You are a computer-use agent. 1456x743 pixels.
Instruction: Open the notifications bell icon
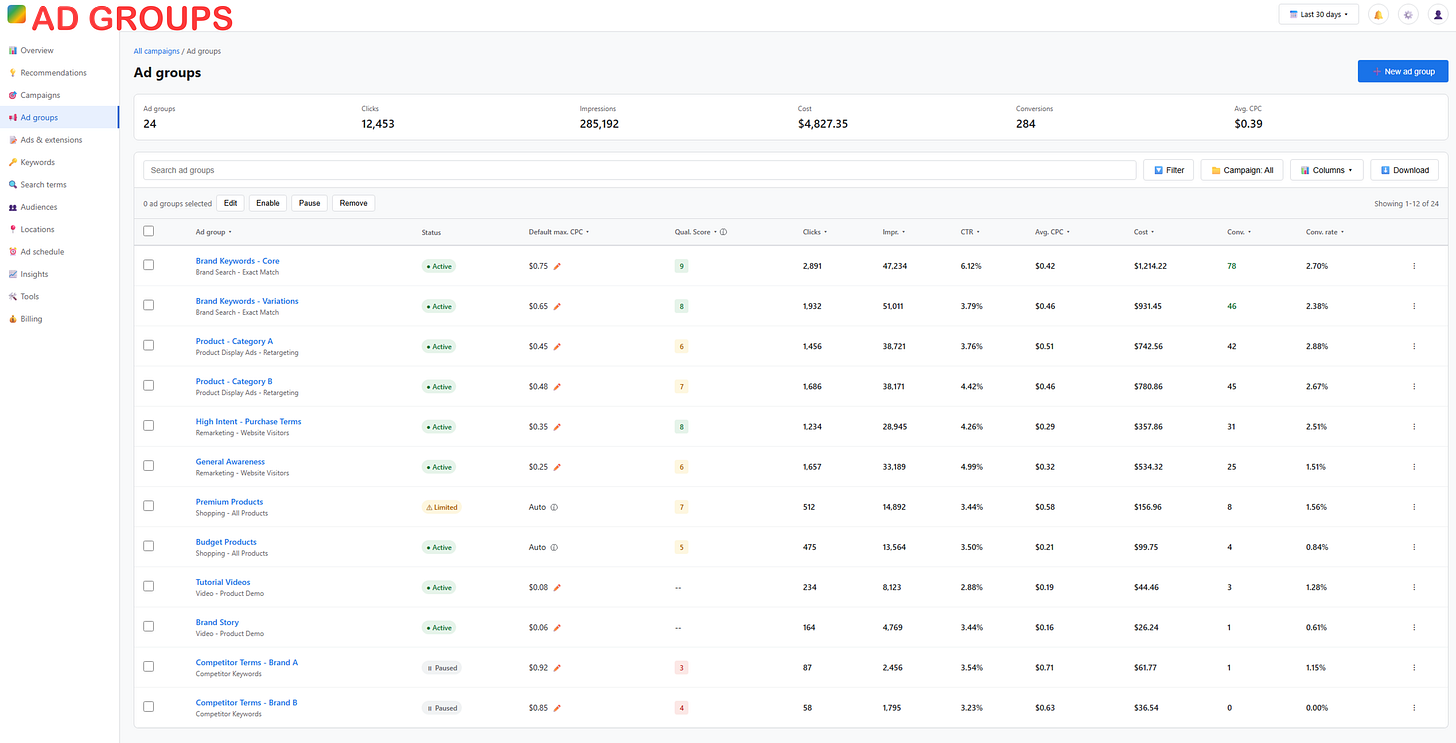1378,15
